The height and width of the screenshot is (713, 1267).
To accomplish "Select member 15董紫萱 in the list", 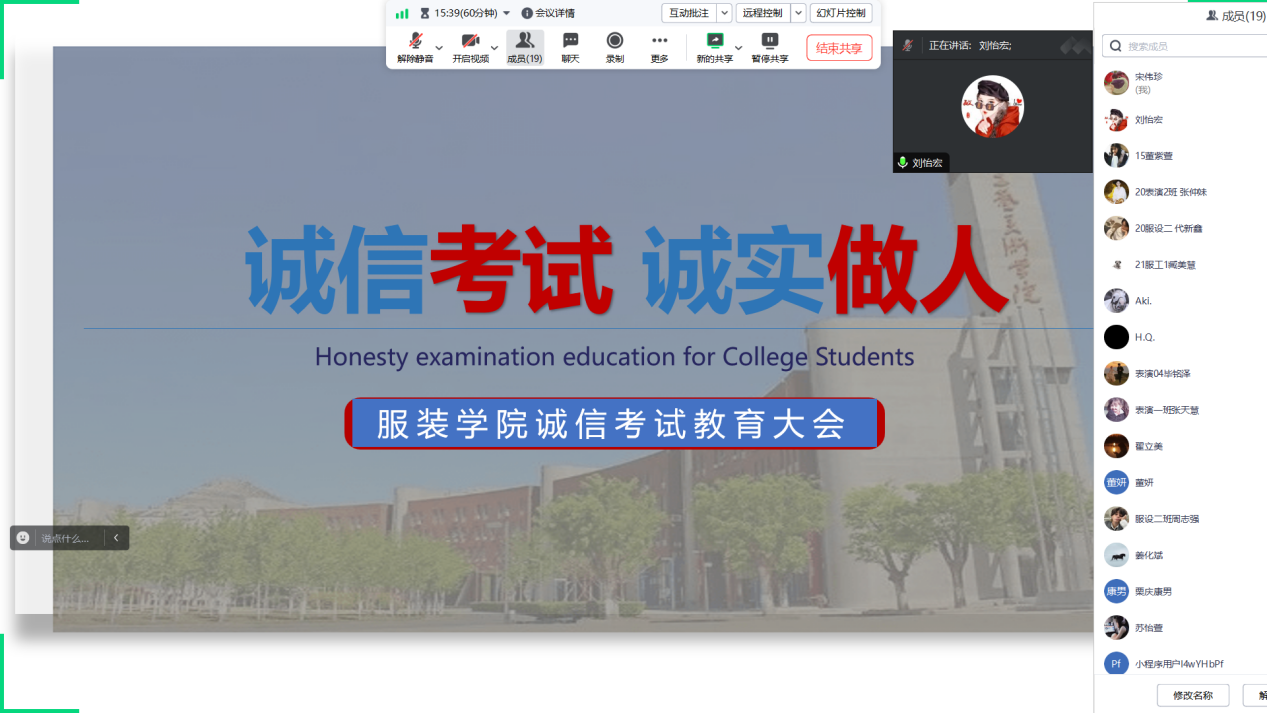I will (x=1153, y=156).
